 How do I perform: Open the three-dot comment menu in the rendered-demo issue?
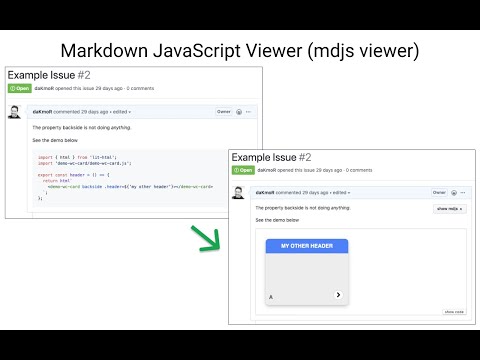tap(463, 193)
